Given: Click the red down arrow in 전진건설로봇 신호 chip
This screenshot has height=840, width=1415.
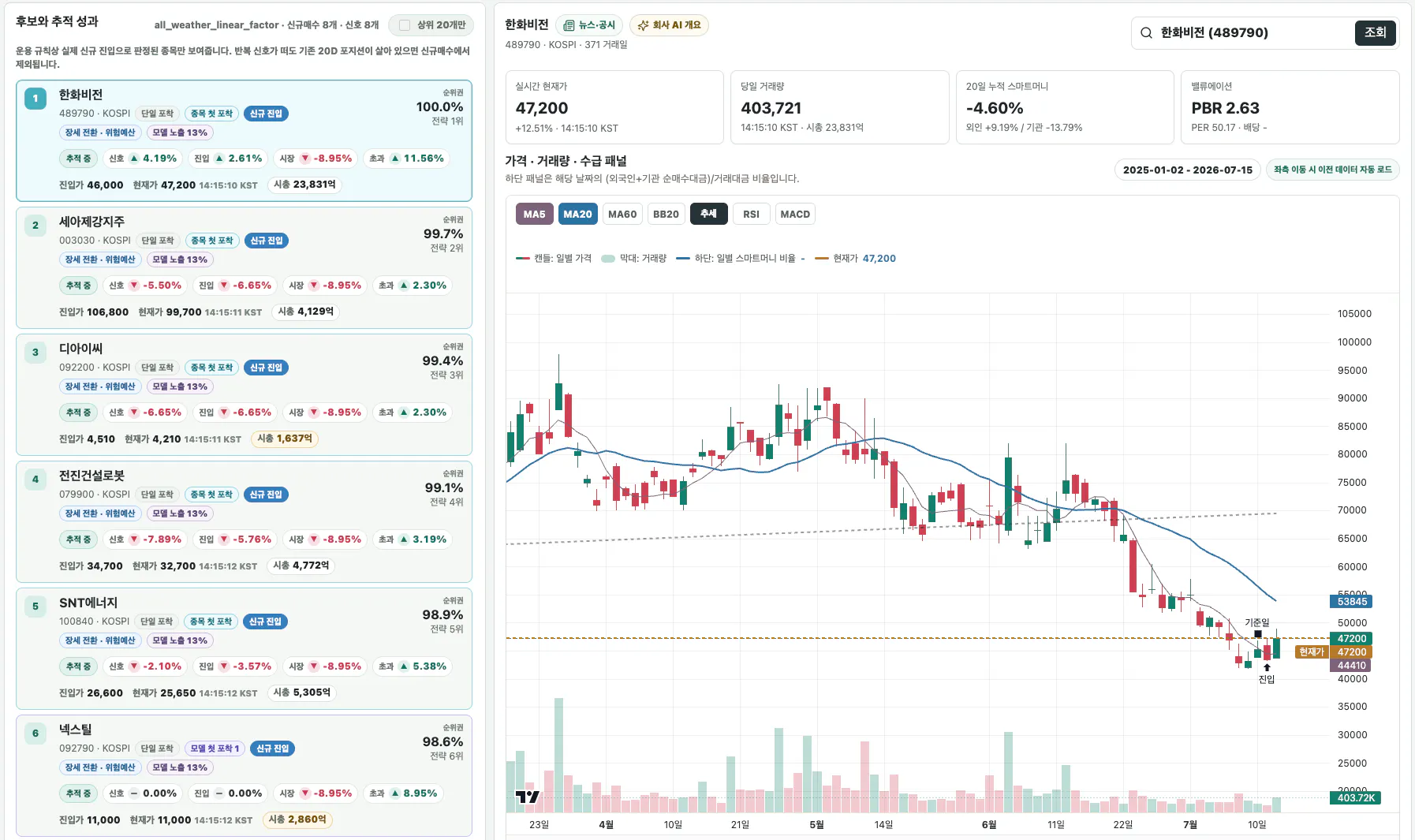Looking at the screenshot, I should 134,539.
